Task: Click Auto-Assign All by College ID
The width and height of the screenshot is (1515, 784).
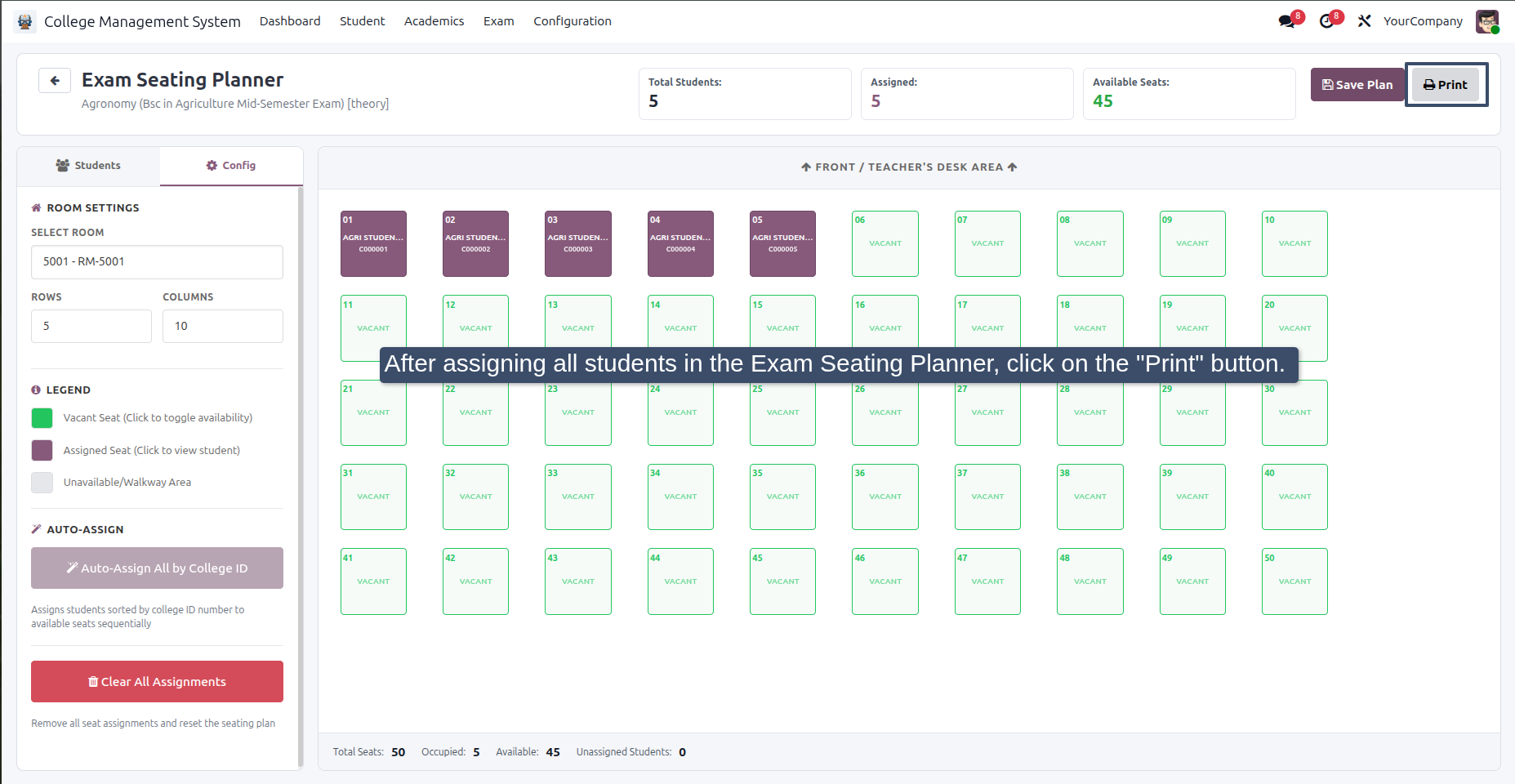Action: point(157,568)
